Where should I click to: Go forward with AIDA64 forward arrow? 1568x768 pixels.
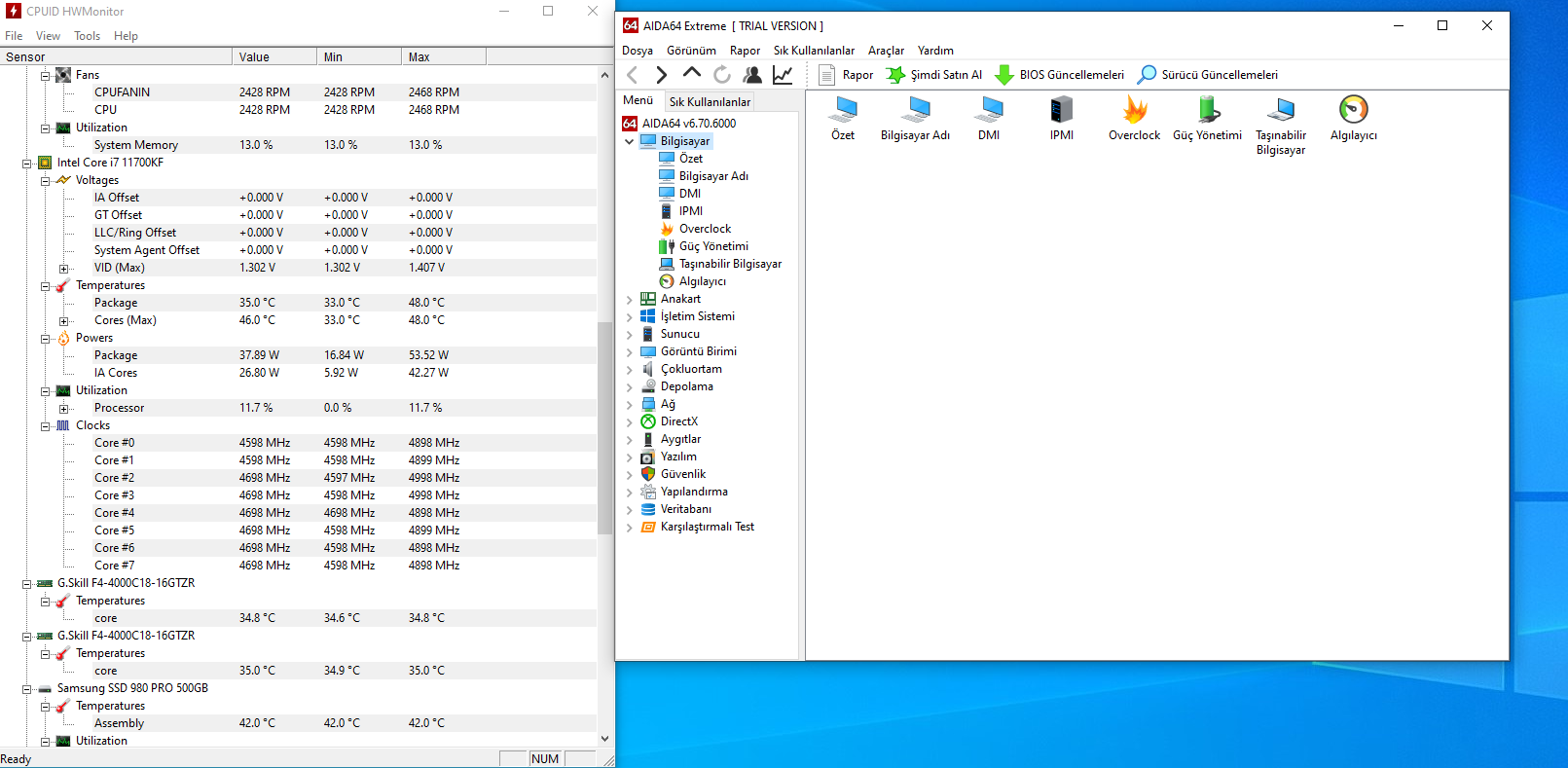pyautogui.click(x=662, y=75)
